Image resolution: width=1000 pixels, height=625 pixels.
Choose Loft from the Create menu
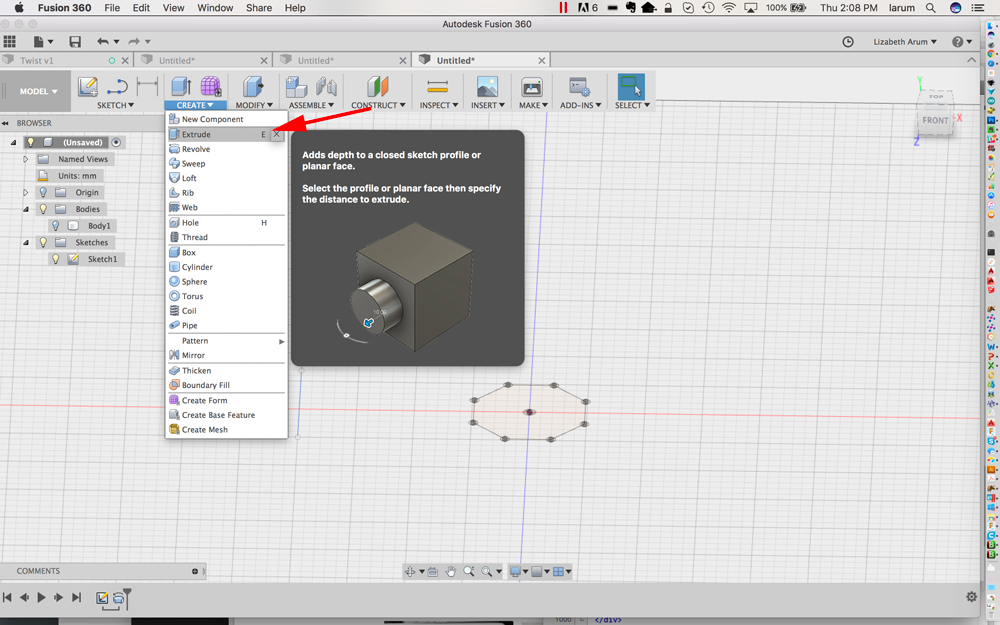coord(226,179)
